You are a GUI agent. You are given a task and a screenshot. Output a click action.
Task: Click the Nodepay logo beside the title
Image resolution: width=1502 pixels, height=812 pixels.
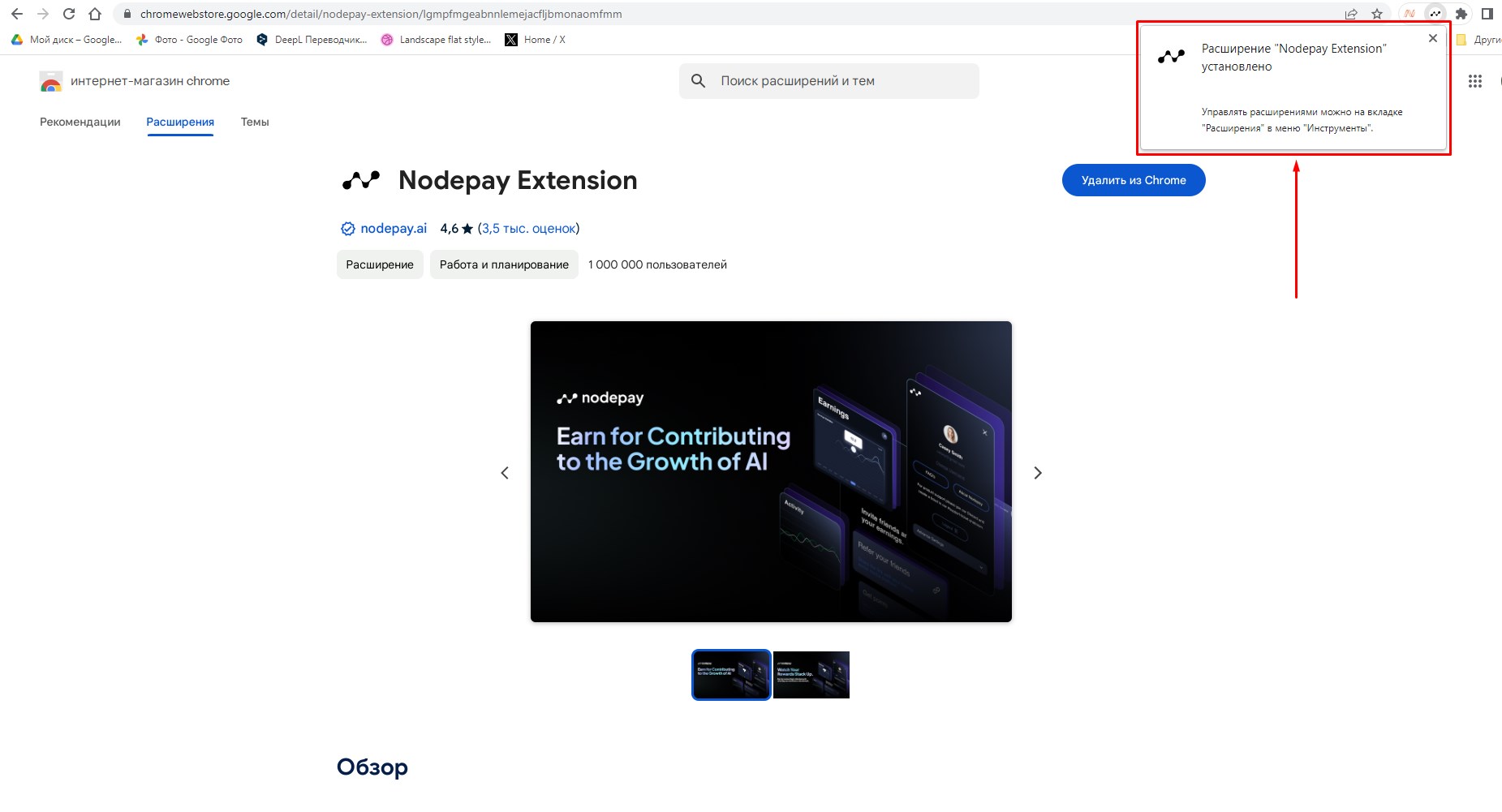coord(361,180)
